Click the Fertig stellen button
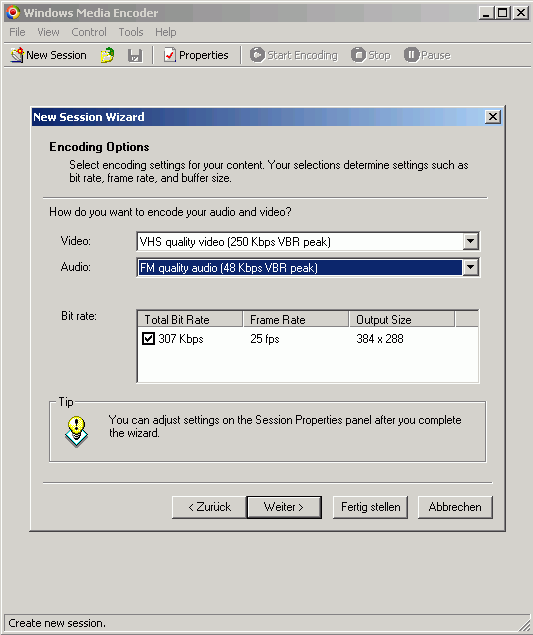Image resolution: width=533 pixels, height=635 pixels. coord(370,507)
